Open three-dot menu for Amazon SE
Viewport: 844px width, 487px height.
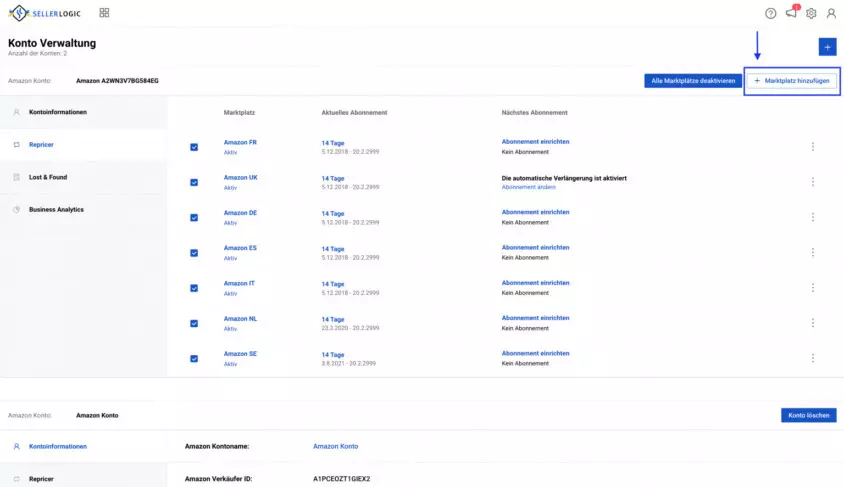(x=813, y=358)
